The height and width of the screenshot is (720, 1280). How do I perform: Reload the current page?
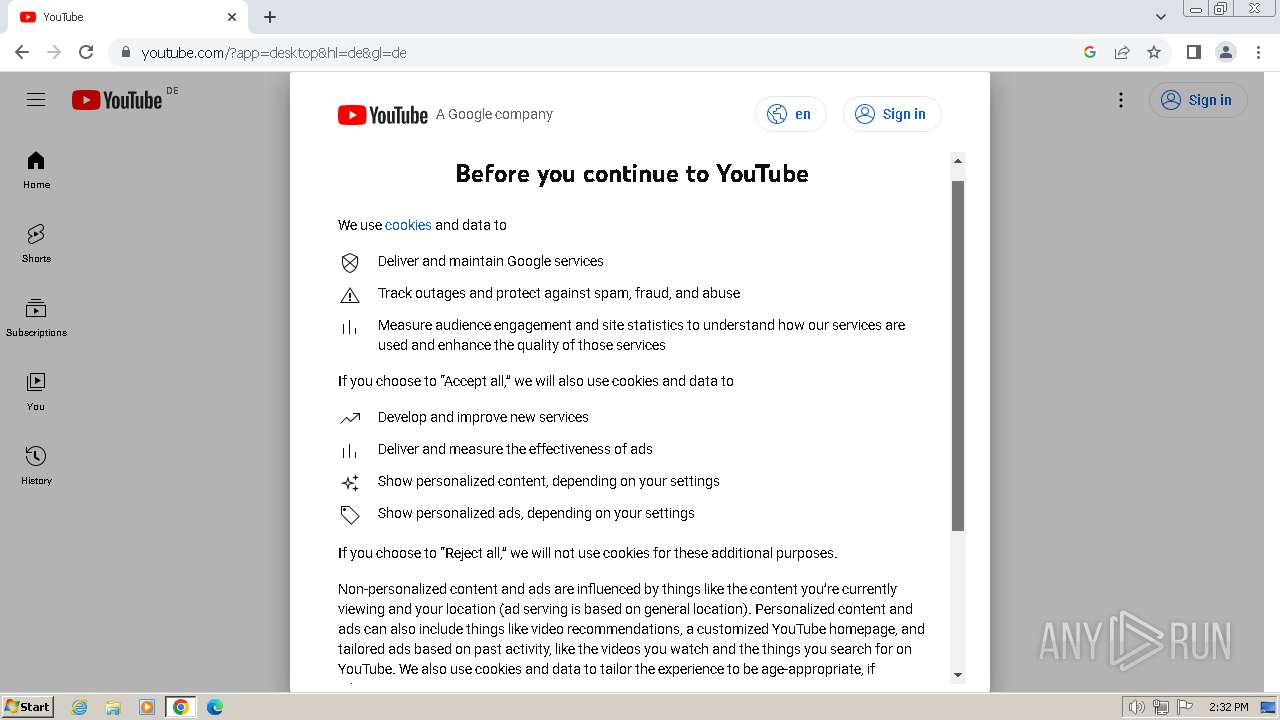point(86,52)
